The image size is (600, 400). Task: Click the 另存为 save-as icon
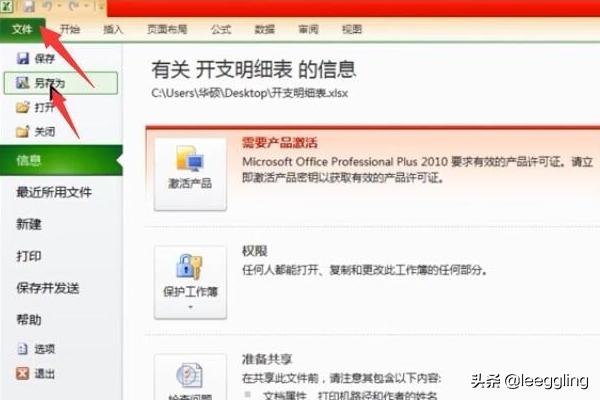pos(23,83)
